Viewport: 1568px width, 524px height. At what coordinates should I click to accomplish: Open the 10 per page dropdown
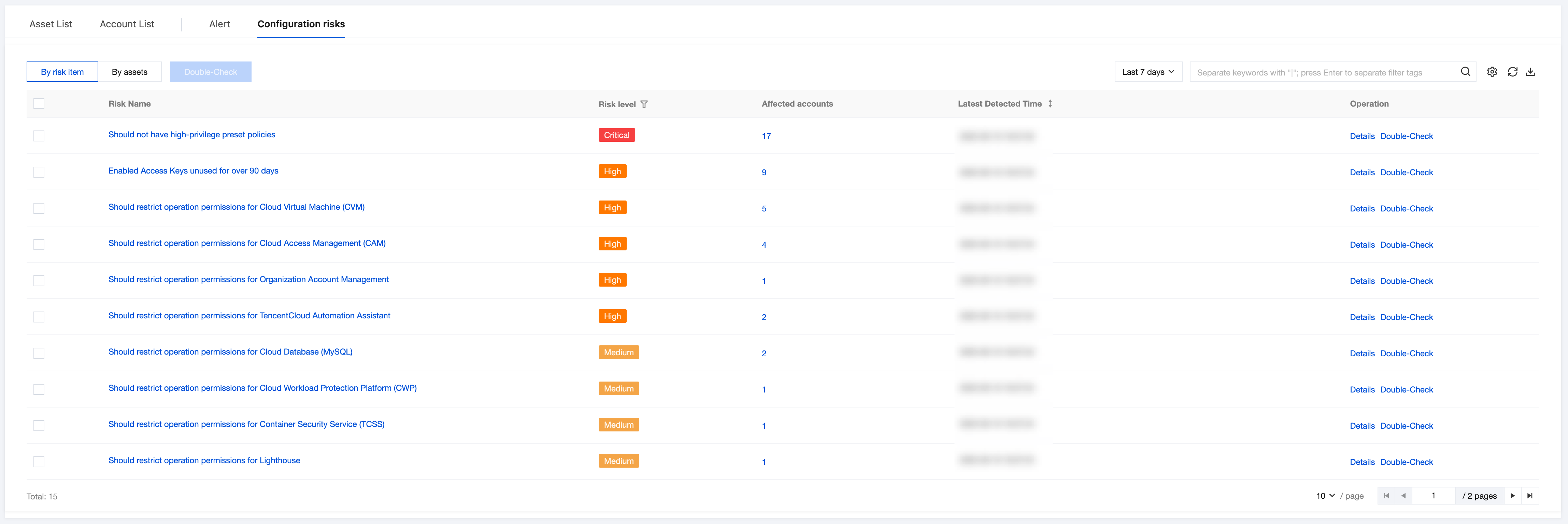click(x=1325, y=495)
